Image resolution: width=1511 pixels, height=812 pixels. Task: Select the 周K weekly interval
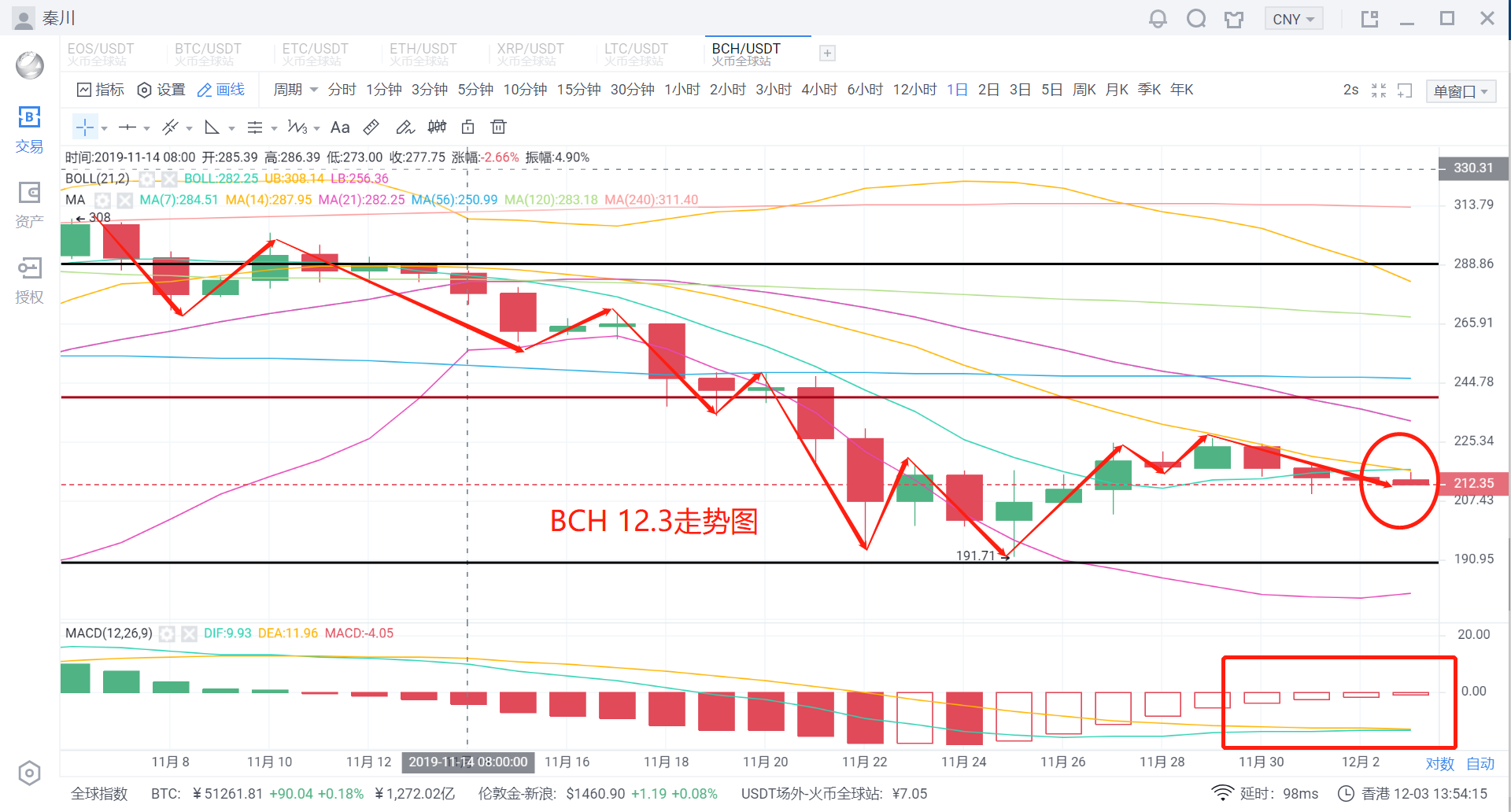[1084, 90]
